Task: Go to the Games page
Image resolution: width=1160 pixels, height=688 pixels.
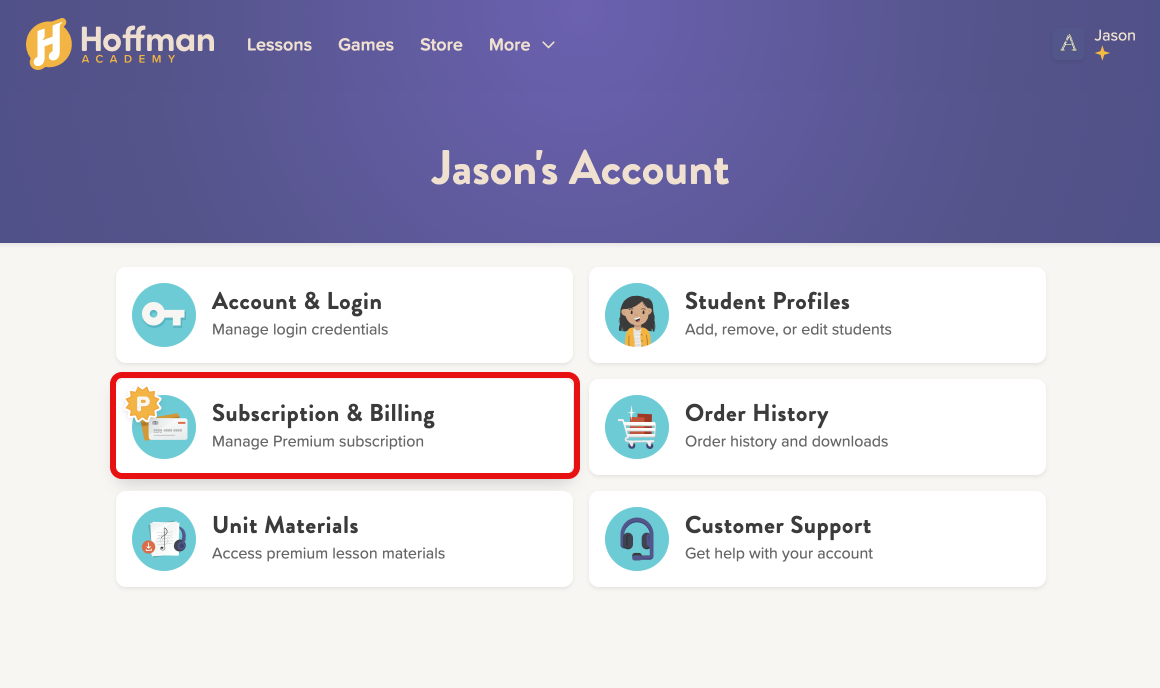Action: 366,45
